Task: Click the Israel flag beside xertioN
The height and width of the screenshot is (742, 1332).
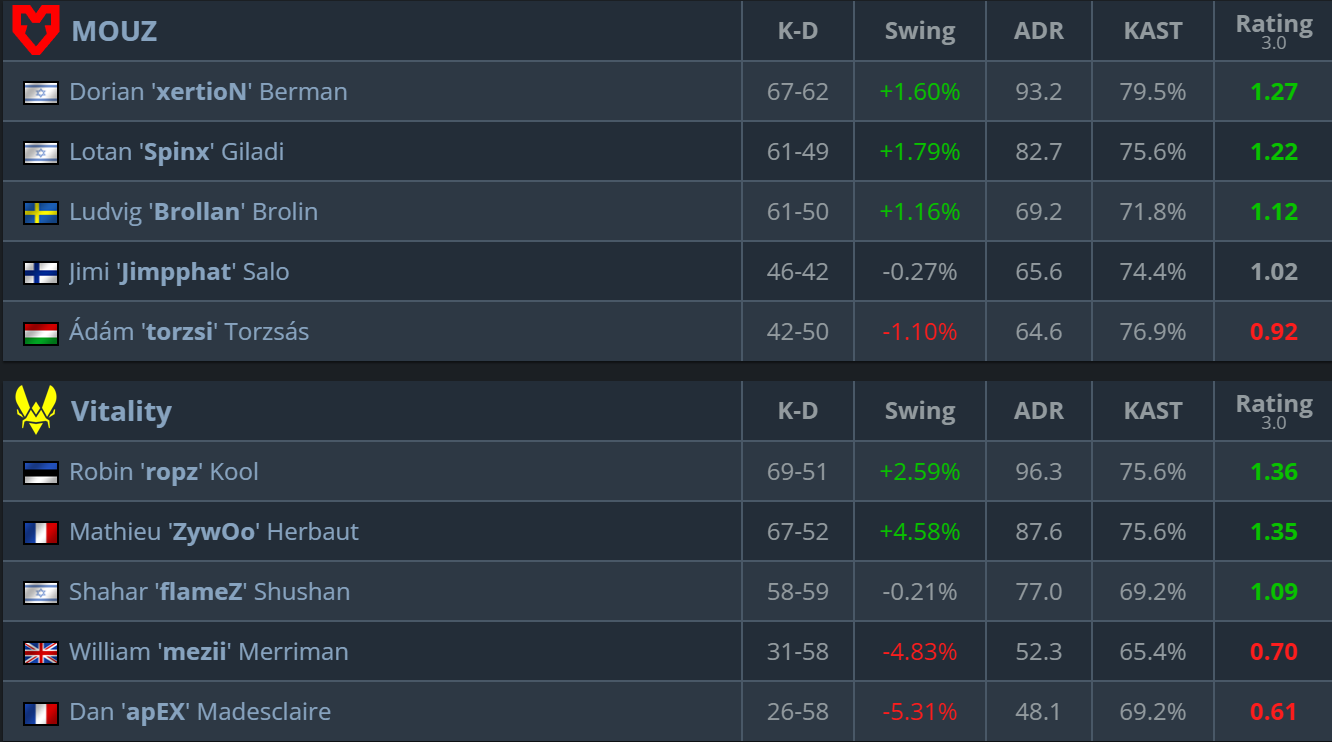Action: click(x=41, y=92)
